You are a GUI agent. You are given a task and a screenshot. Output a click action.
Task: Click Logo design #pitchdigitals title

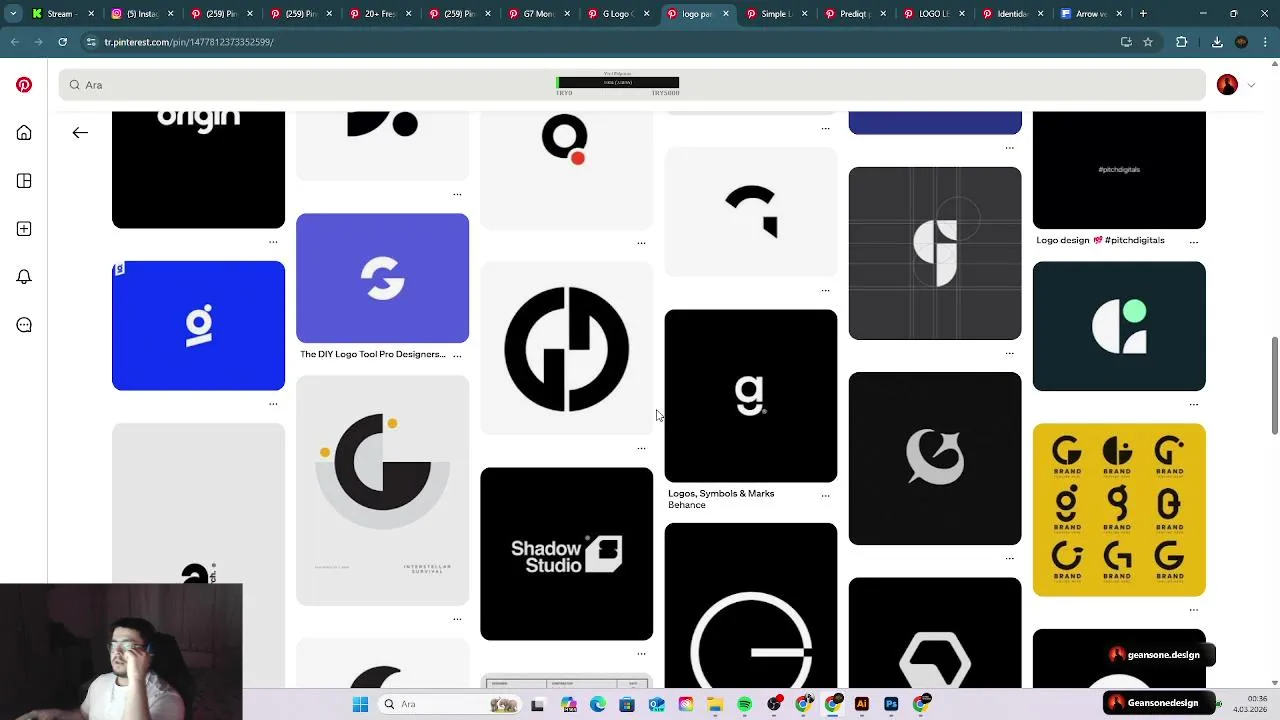1100,240
